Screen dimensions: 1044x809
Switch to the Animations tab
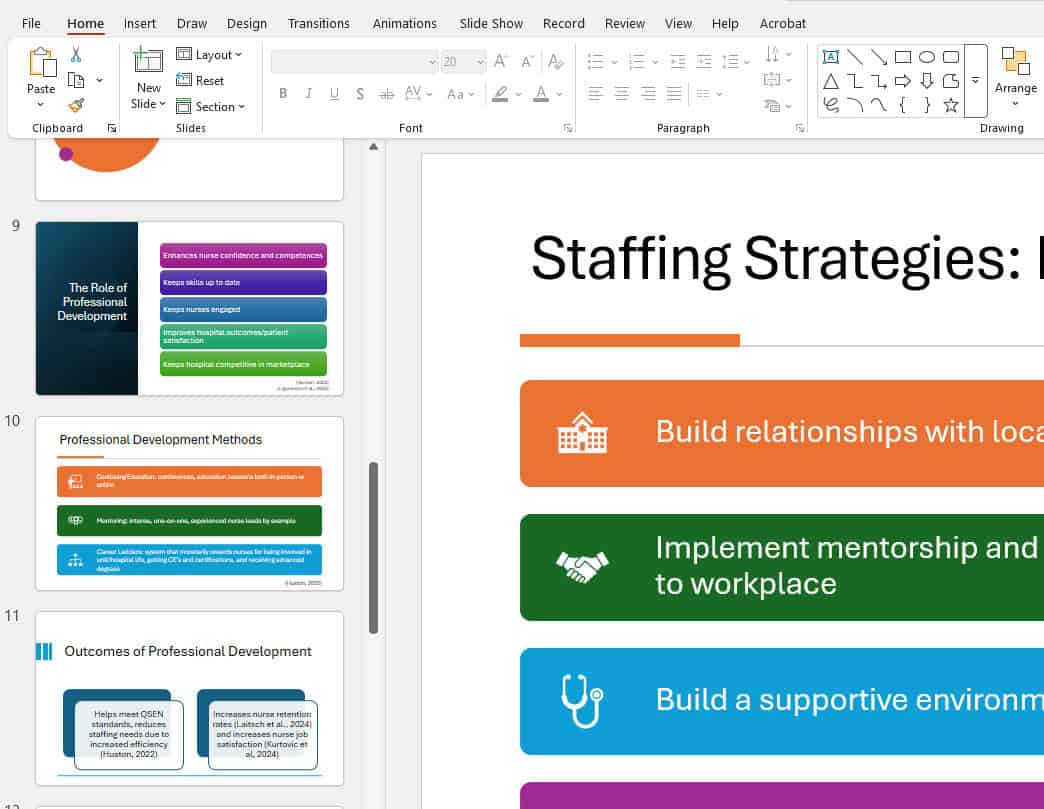(x=405, y=23)
